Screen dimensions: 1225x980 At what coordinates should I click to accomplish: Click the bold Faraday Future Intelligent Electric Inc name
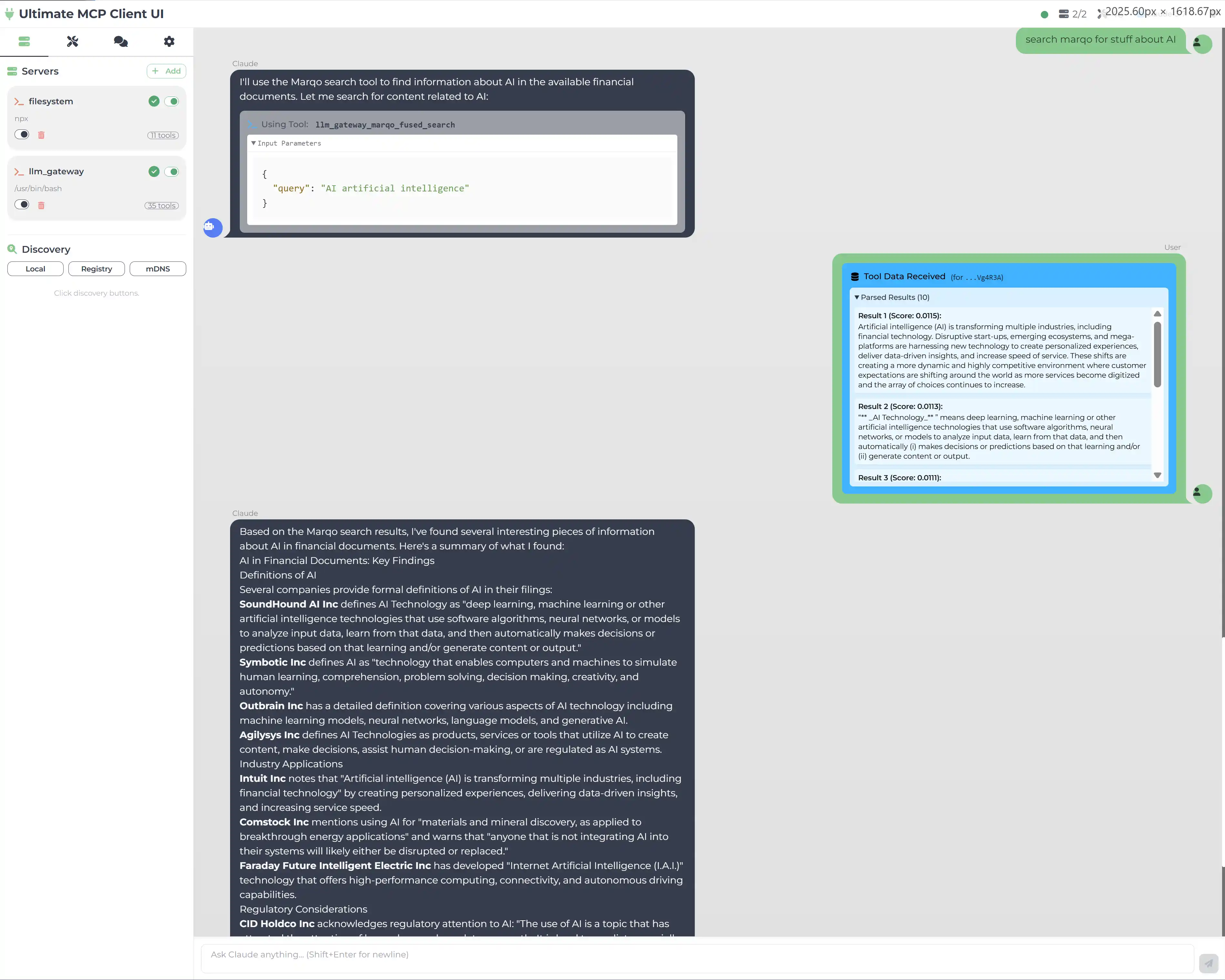coord(335,866)
